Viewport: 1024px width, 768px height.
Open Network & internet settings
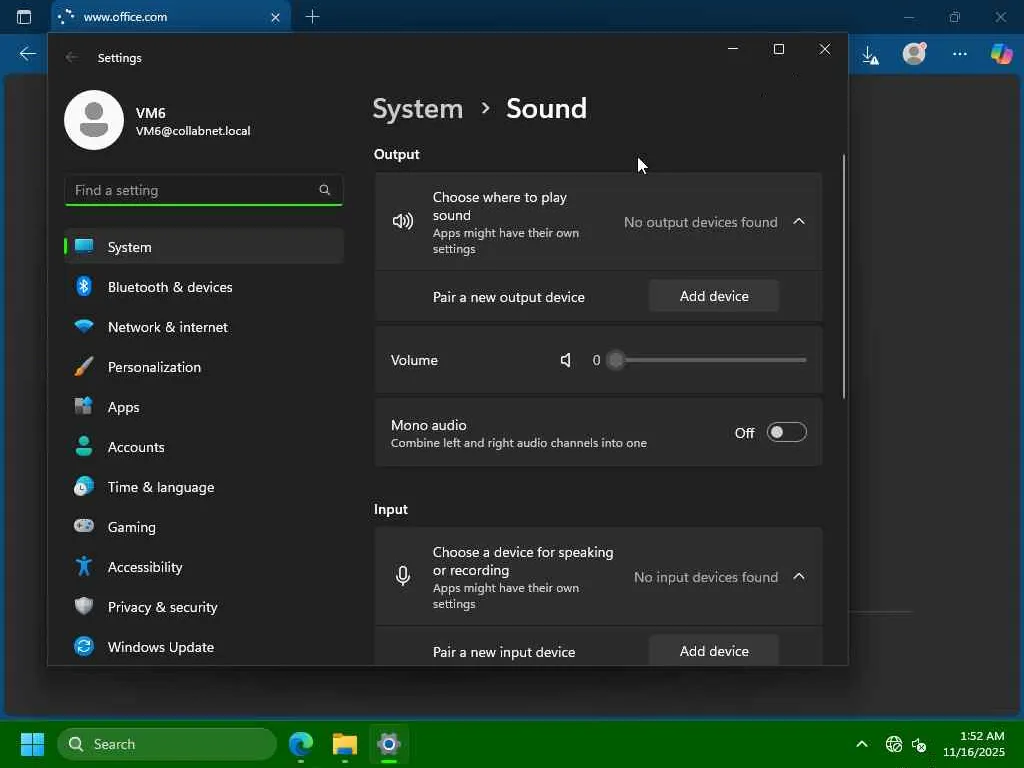[x=167, y=327]
